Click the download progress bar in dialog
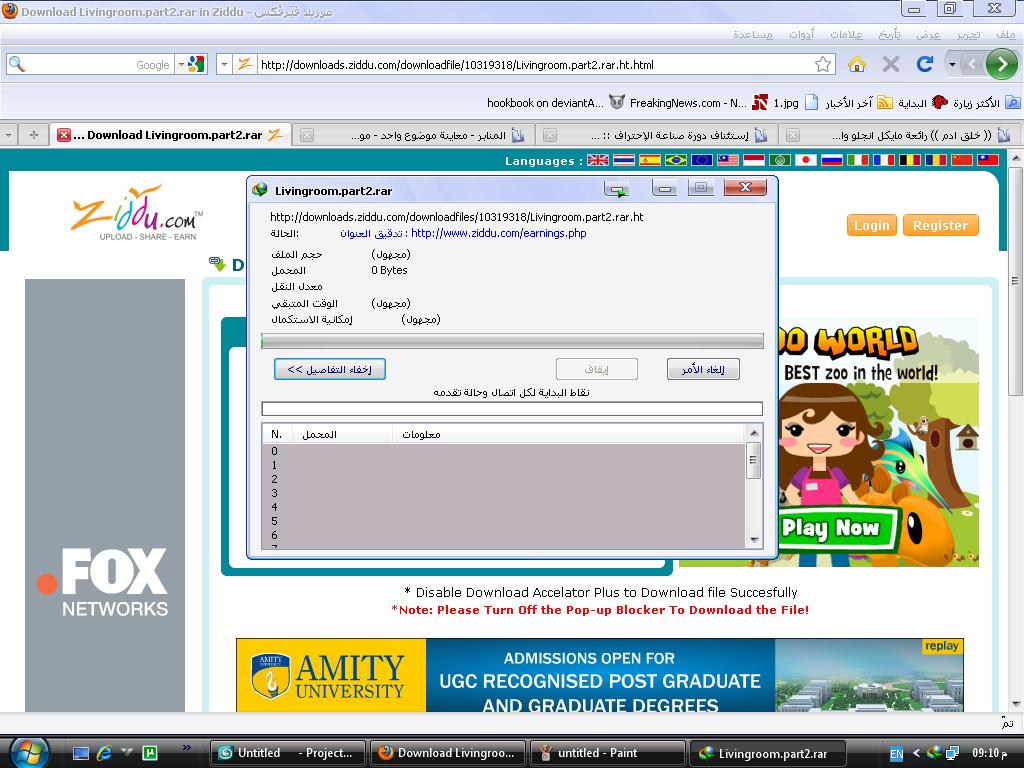This screenshot has height=768, width=1024. [x=512, y=340]
